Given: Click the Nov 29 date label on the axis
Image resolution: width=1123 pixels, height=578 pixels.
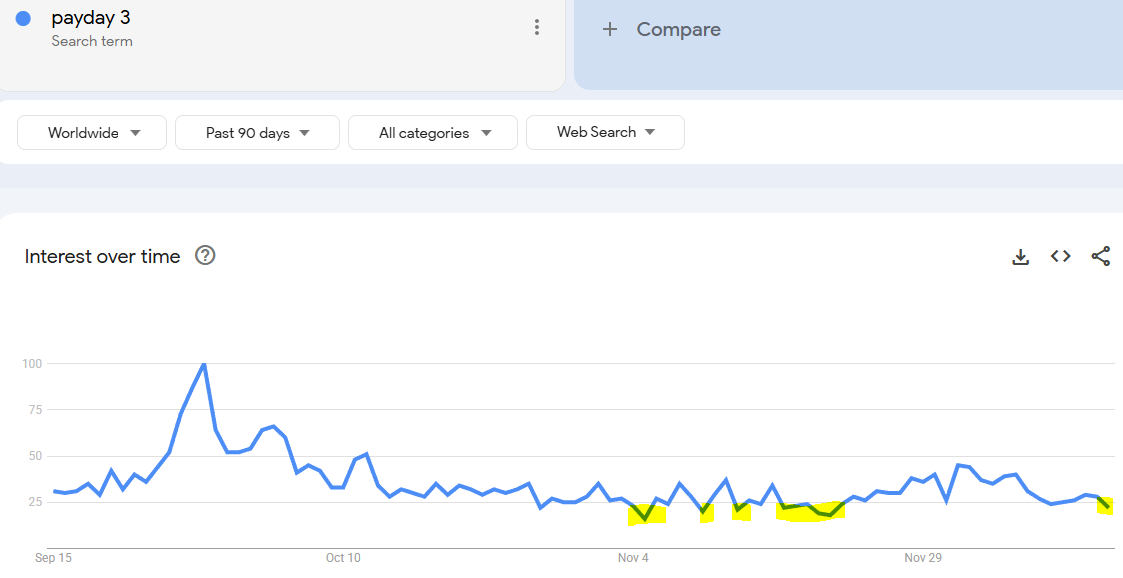Looking at the screenshot, I should click(x=922, y=557).
